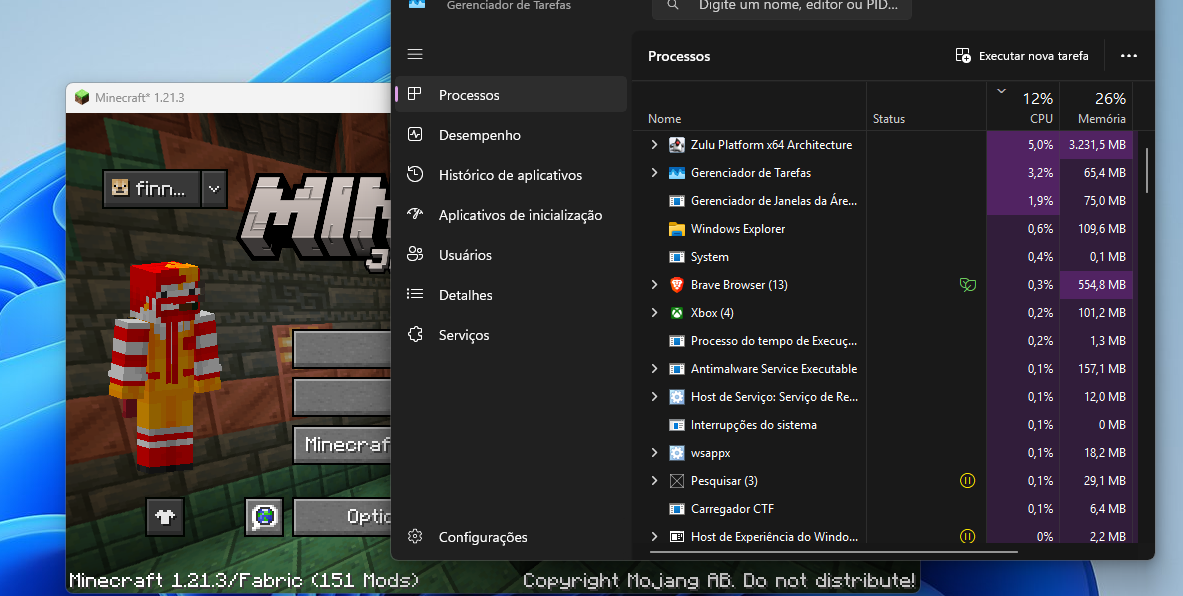Expand Host de Experiência do Windows row
This screenshot has width=1183, height=596.
point(654,536)
